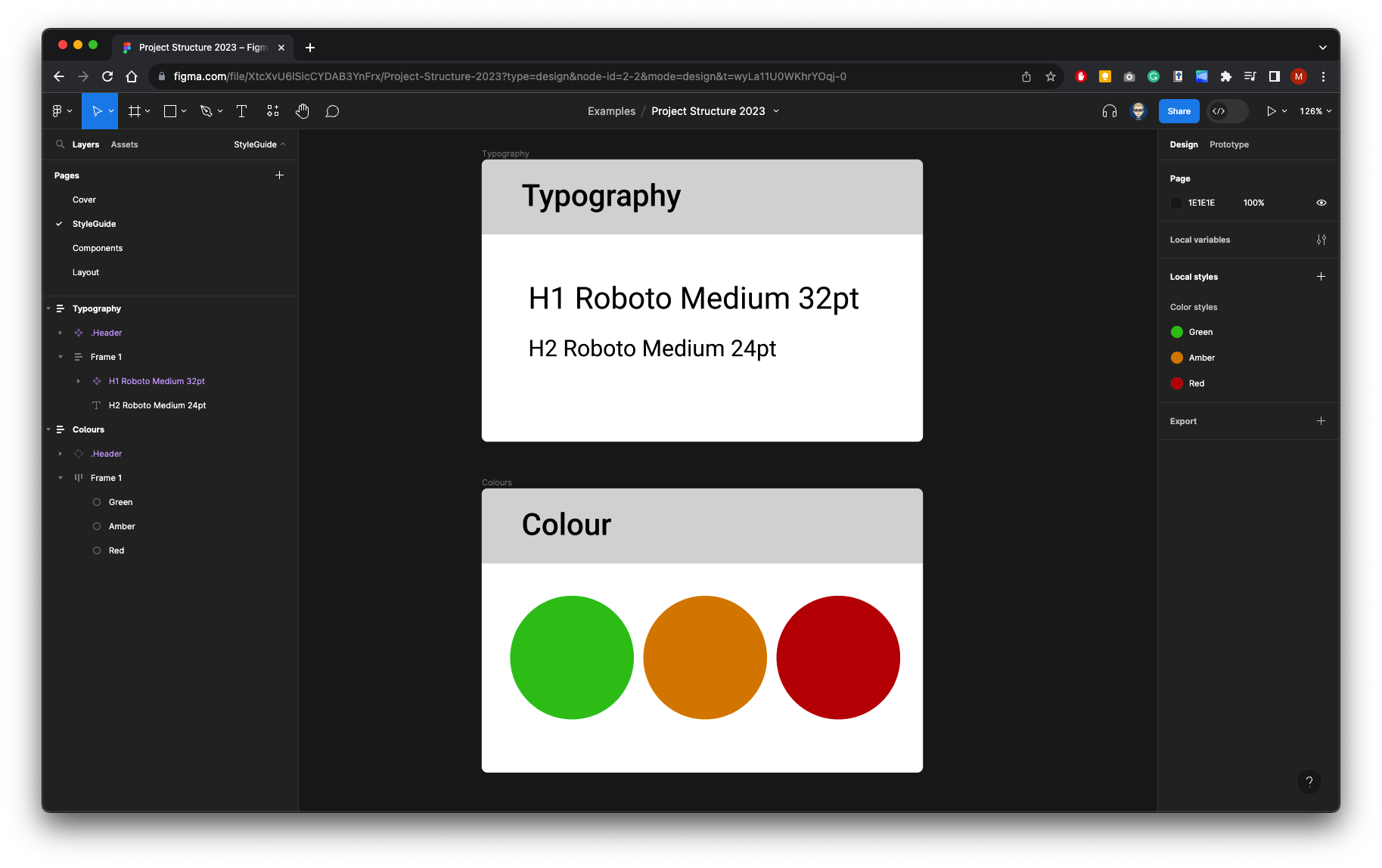Open the Figma main menu icon
Image resolution: width=1382 pixels, height=868 pixels.
point(57,111)
